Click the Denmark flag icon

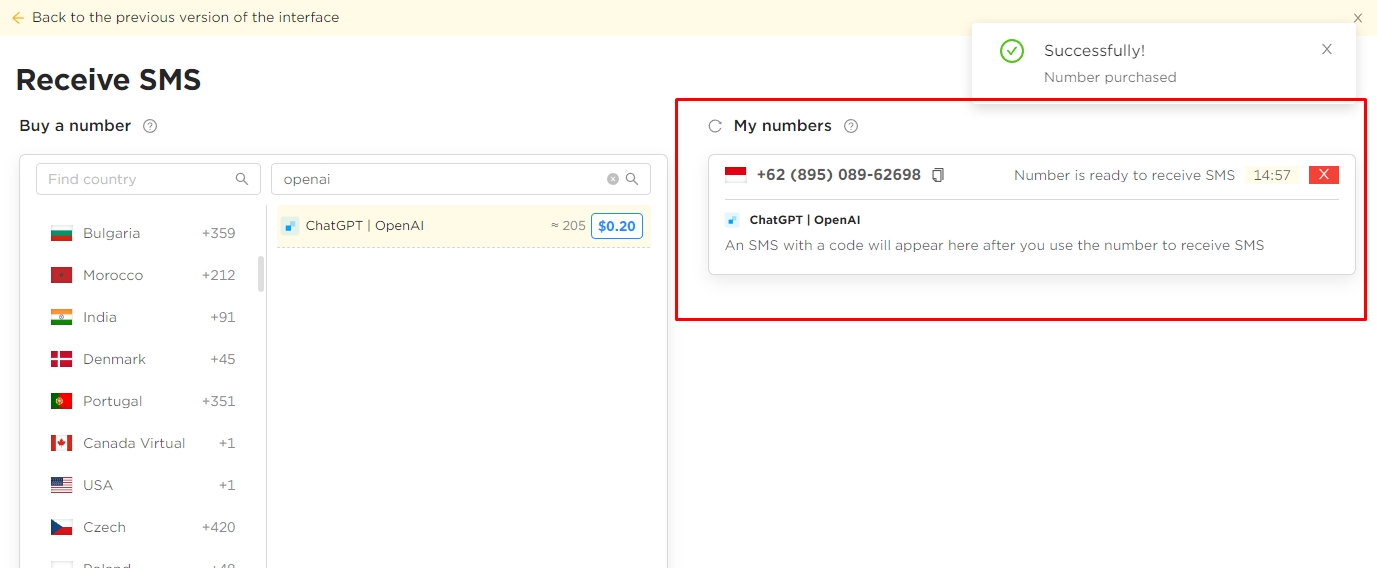[x=62, y=359]
